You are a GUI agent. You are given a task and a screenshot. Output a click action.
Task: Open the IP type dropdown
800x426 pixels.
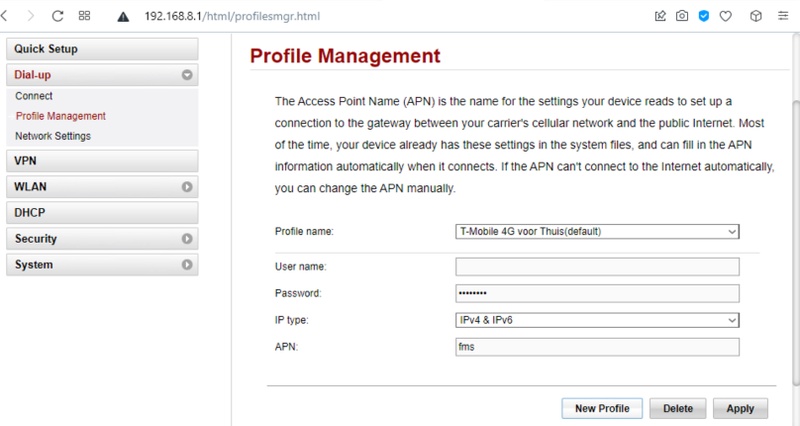(597, 320)
